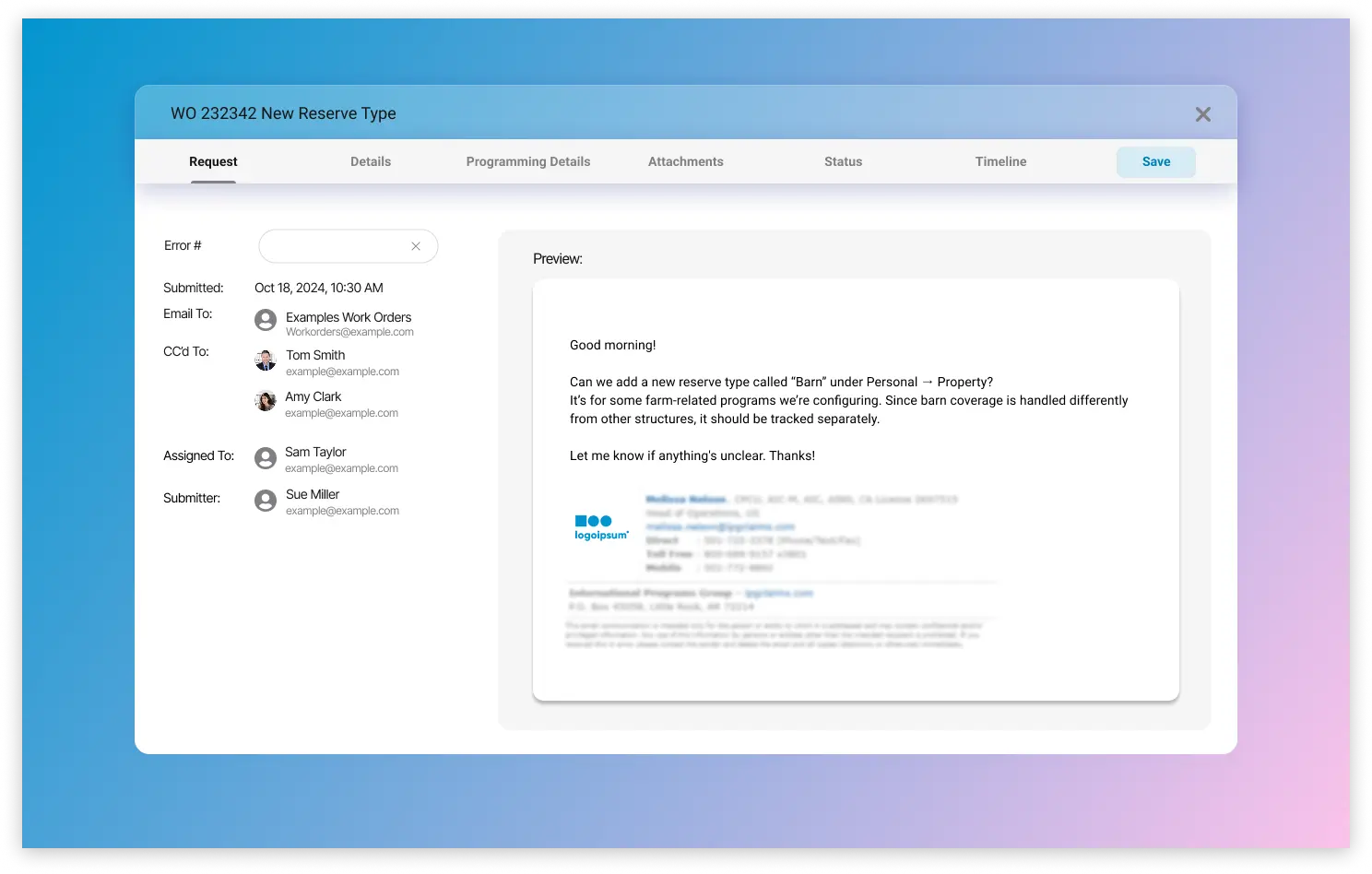1372x874 pixels.
Task: Open the Timeline tab
Action: pos(1001,161)
